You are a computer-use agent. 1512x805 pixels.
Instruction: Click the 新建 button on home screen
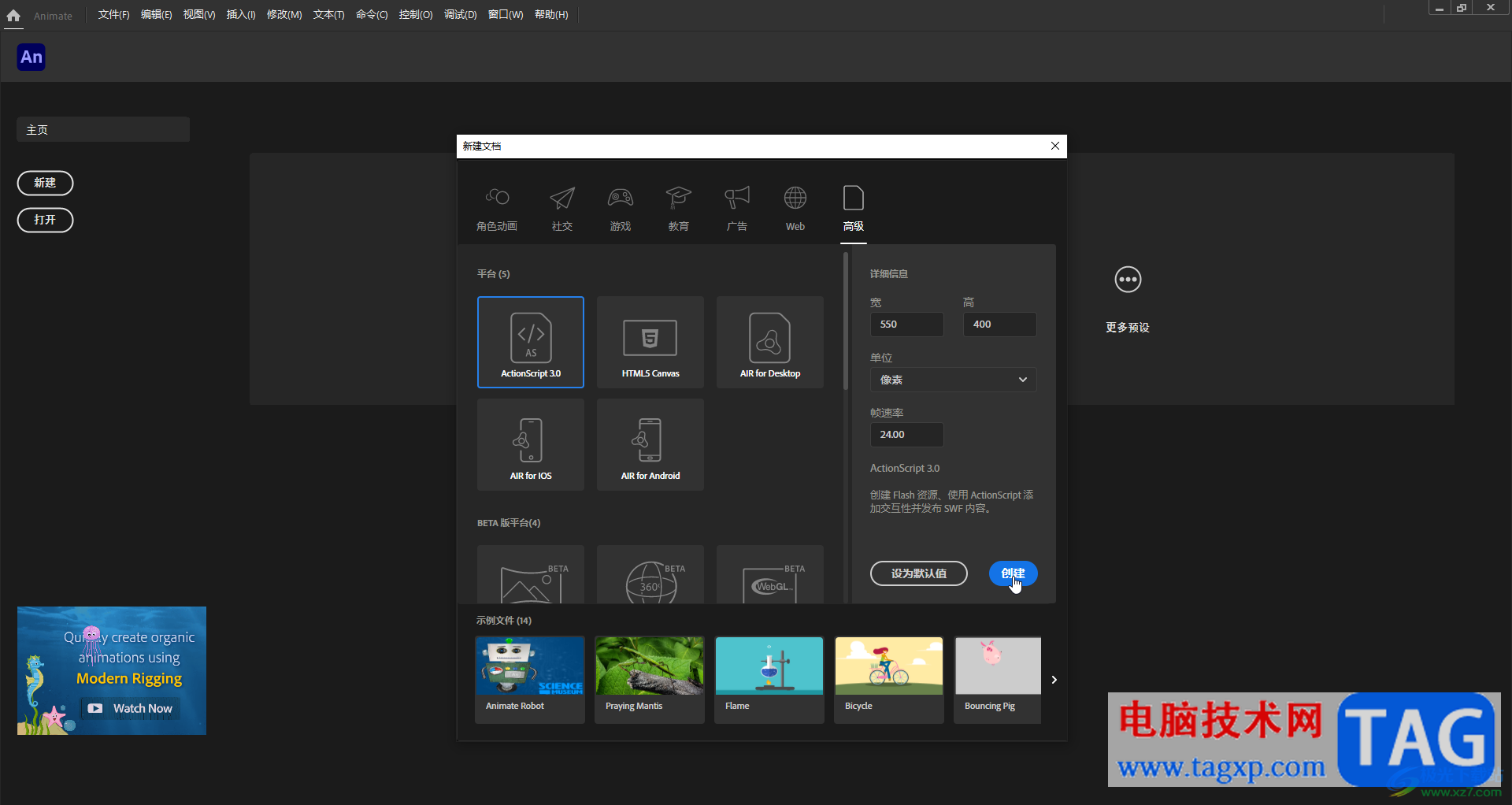click(45, 183)
